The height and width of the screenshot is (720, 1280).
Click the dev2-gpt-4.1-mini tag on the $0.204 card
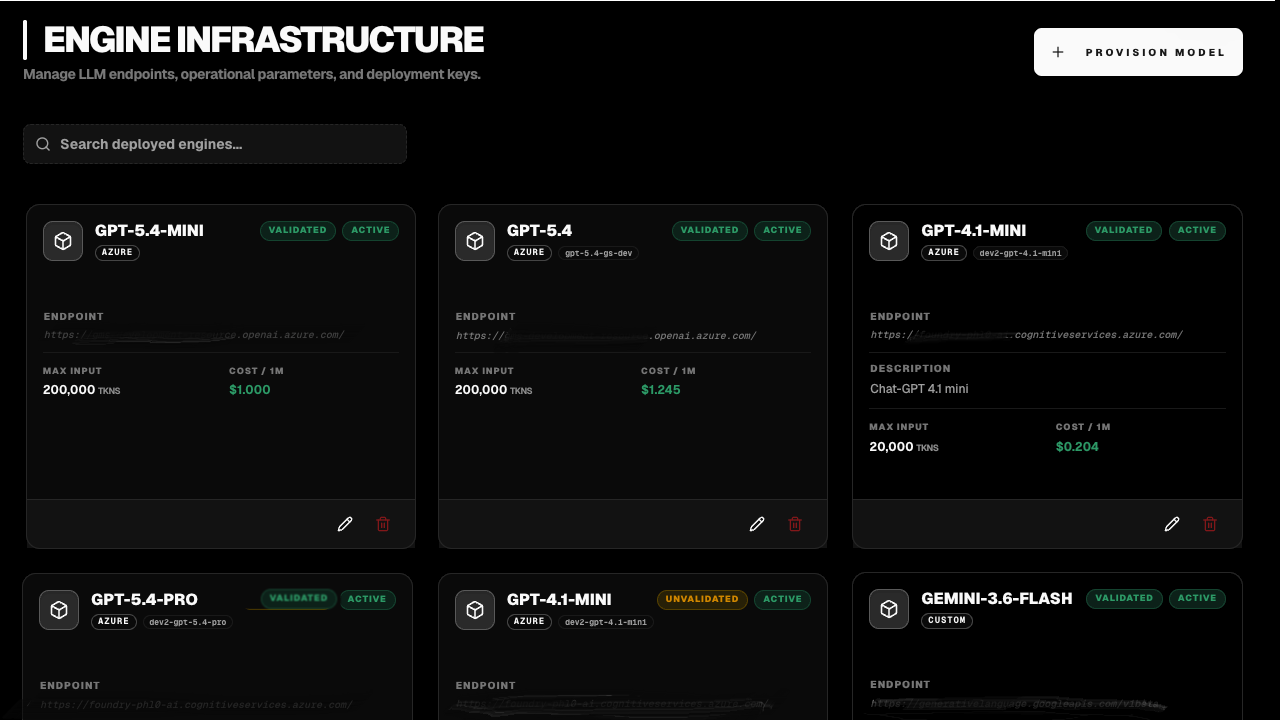(1020, 253)
